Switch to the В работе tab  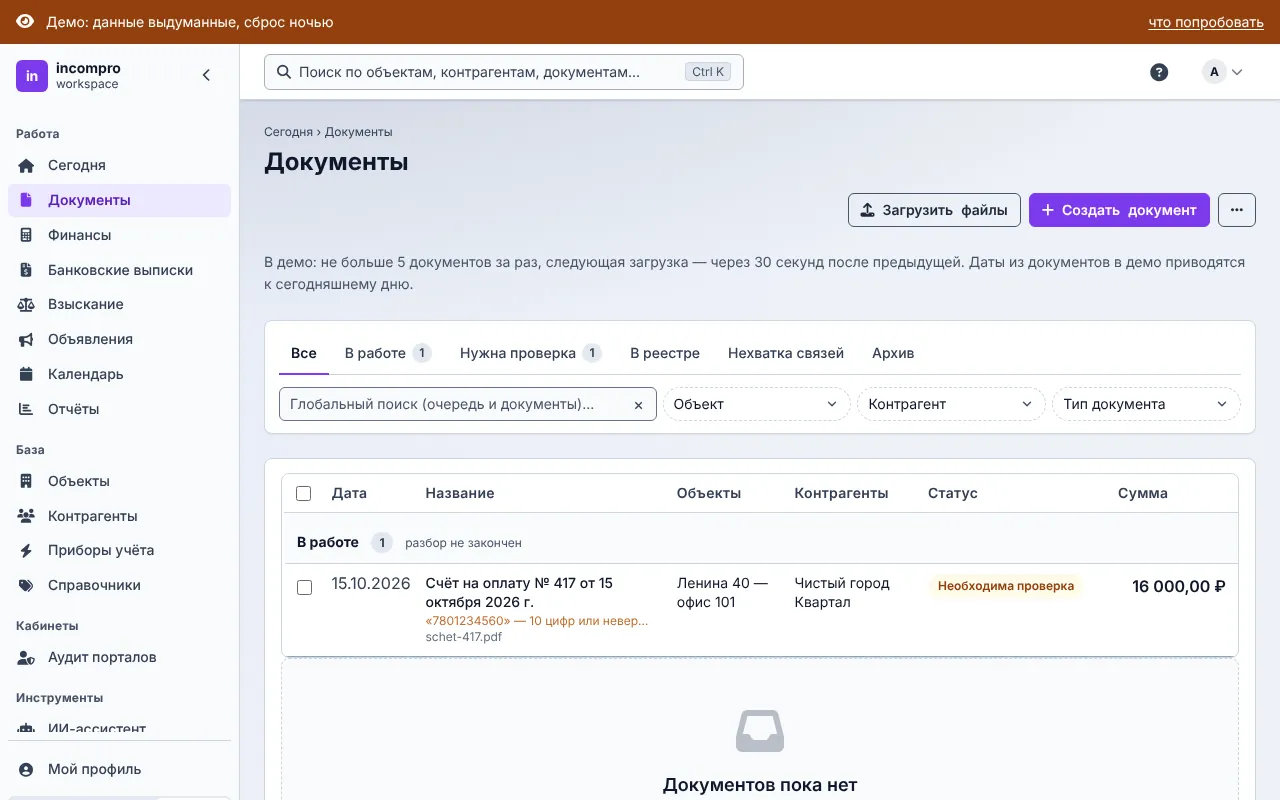point(388,353)
